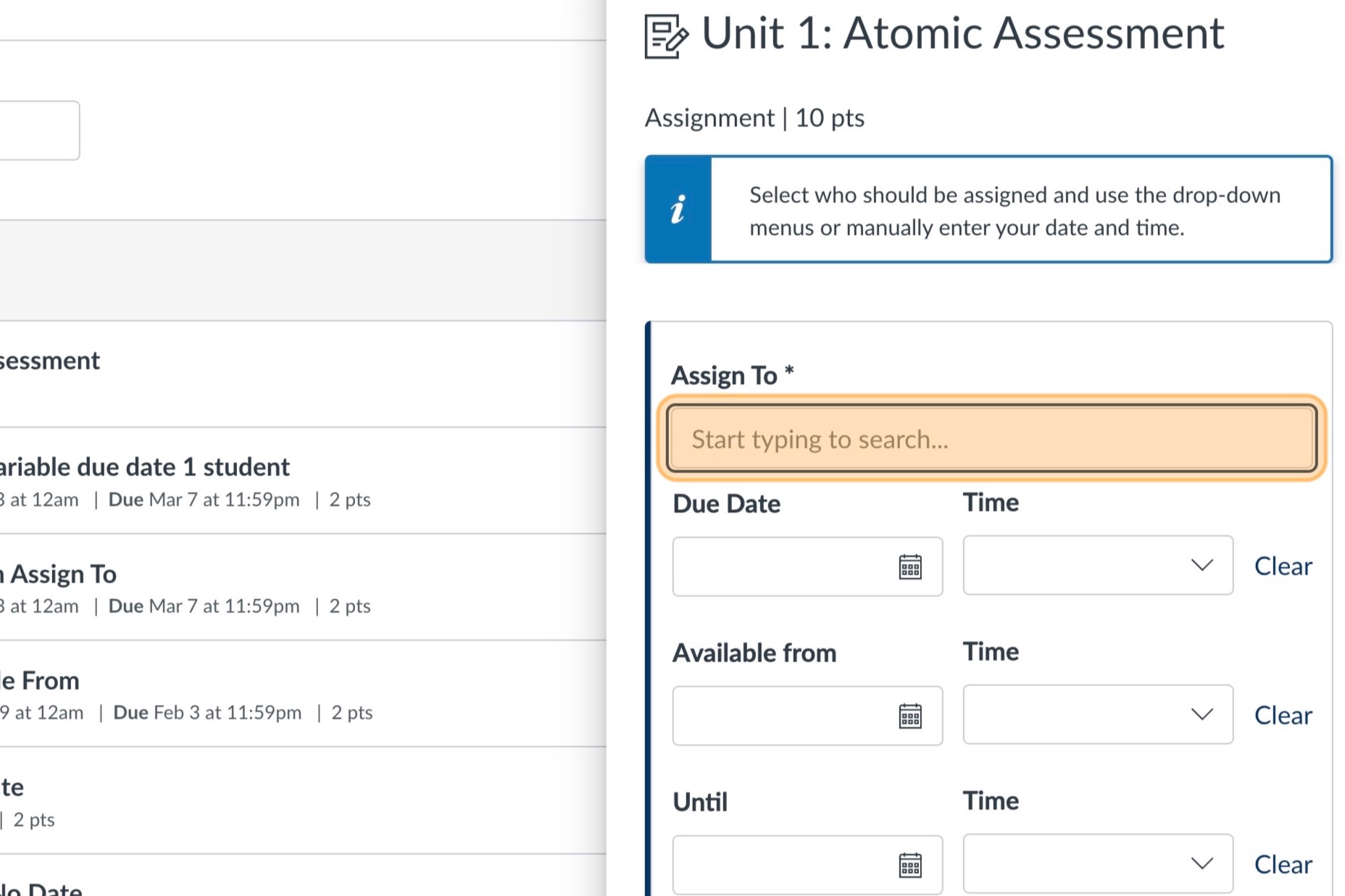
Task: Open the Due Date time dropdown
Action: click(x=1202, y=566)
